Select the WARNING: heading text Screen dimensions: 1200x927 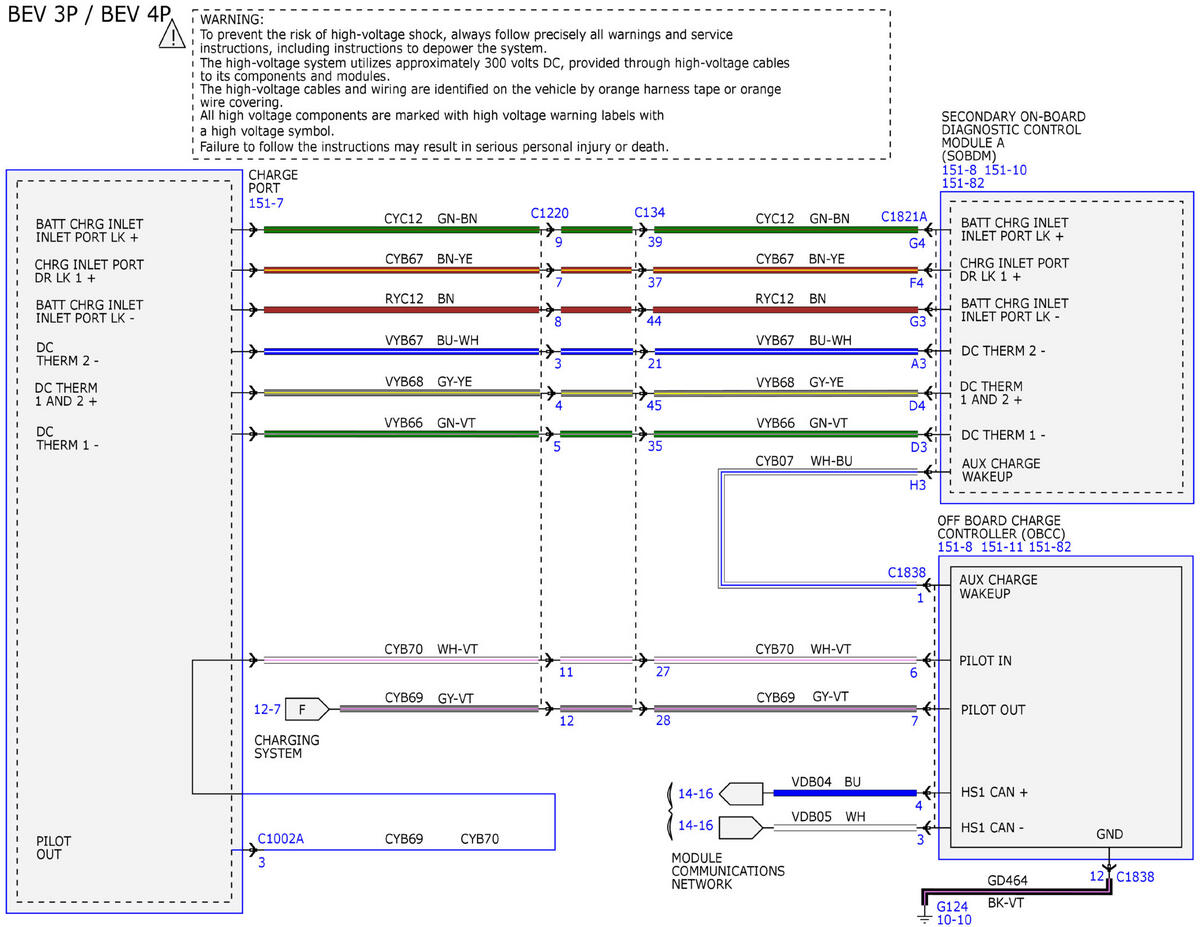tap(232, 20)
